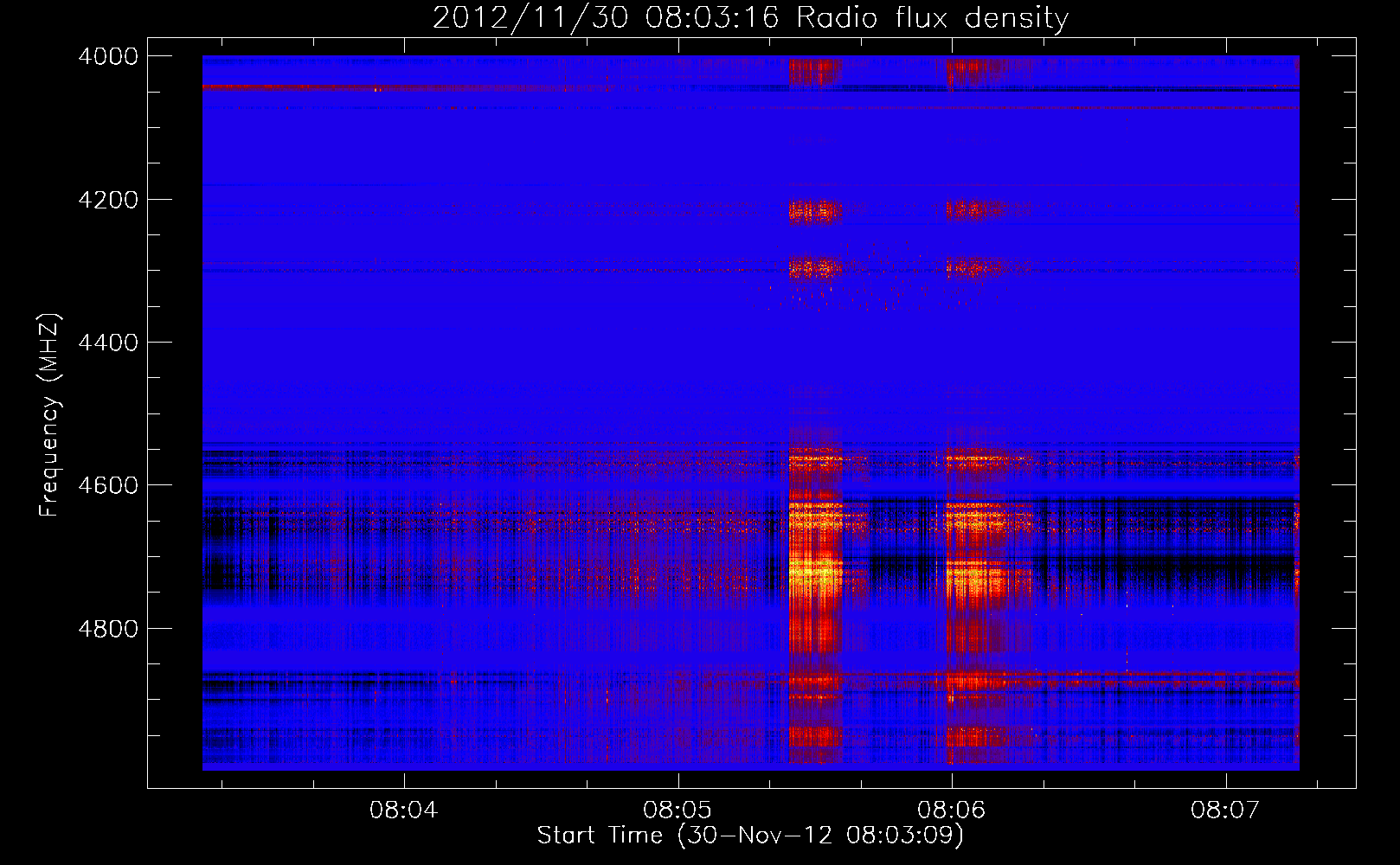Select the 4200 frequency tick label
The image size is (1400, 865).
point(108,200)
